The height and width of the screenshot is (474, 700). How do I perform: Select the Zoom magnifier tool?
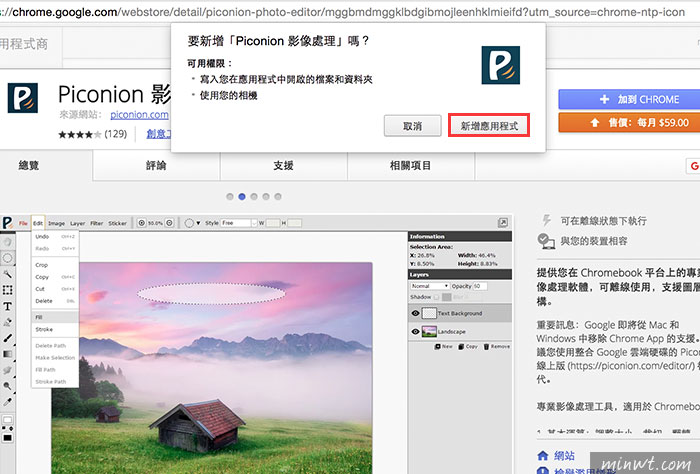[x=8, y=386]
